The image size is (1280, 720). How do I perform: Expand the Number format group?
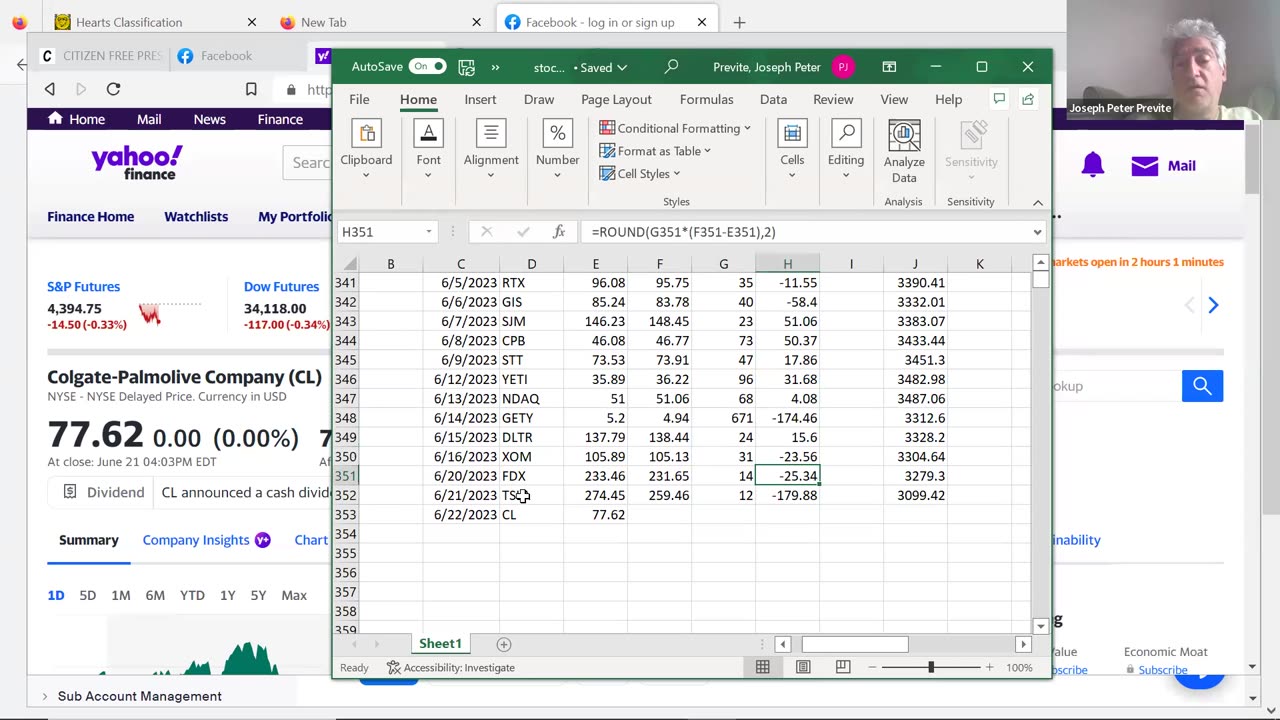[557, 150]
